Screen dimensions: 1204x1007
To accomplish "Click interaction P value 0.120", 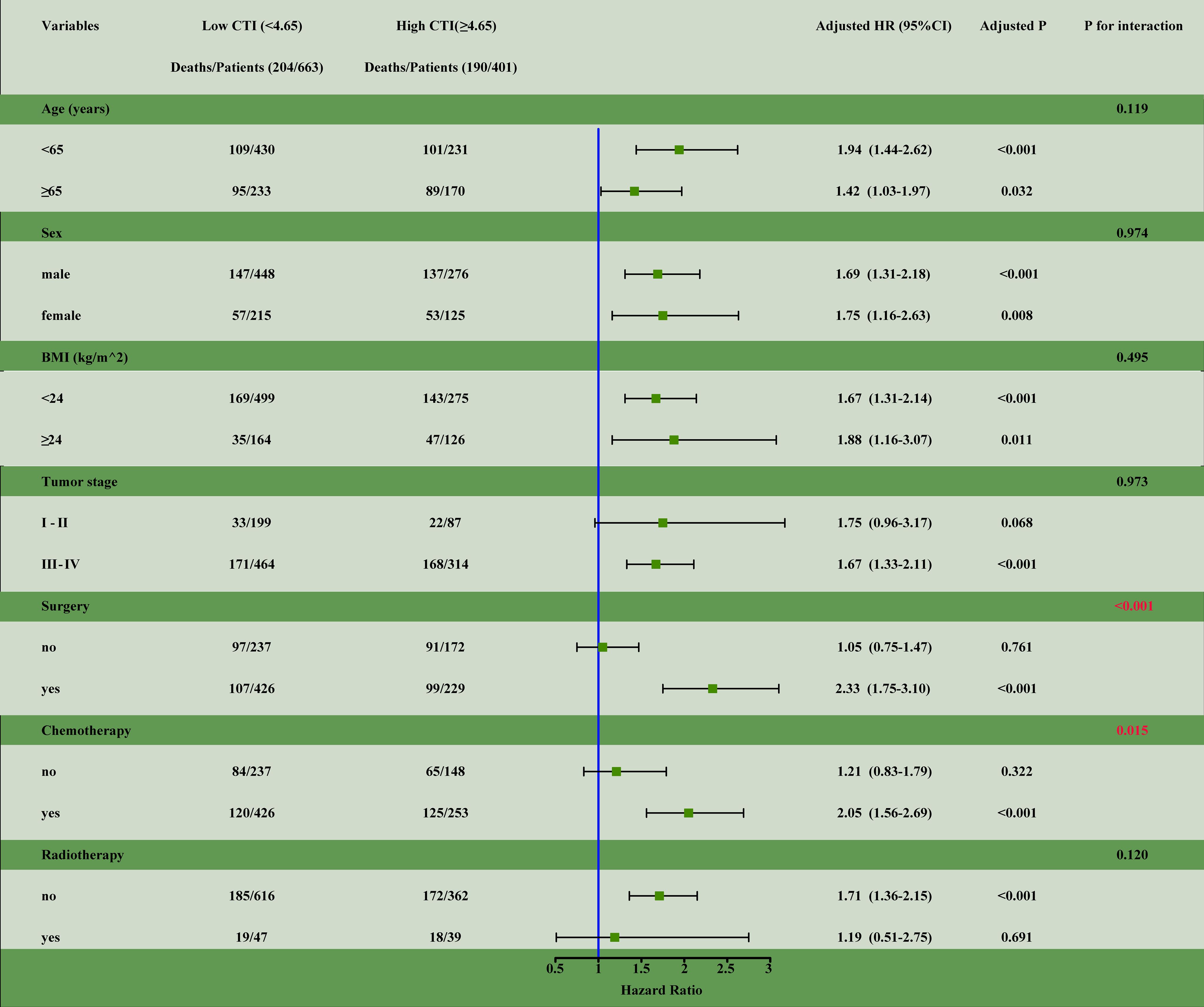I will pyautogui.click(x=1132, y=855).
